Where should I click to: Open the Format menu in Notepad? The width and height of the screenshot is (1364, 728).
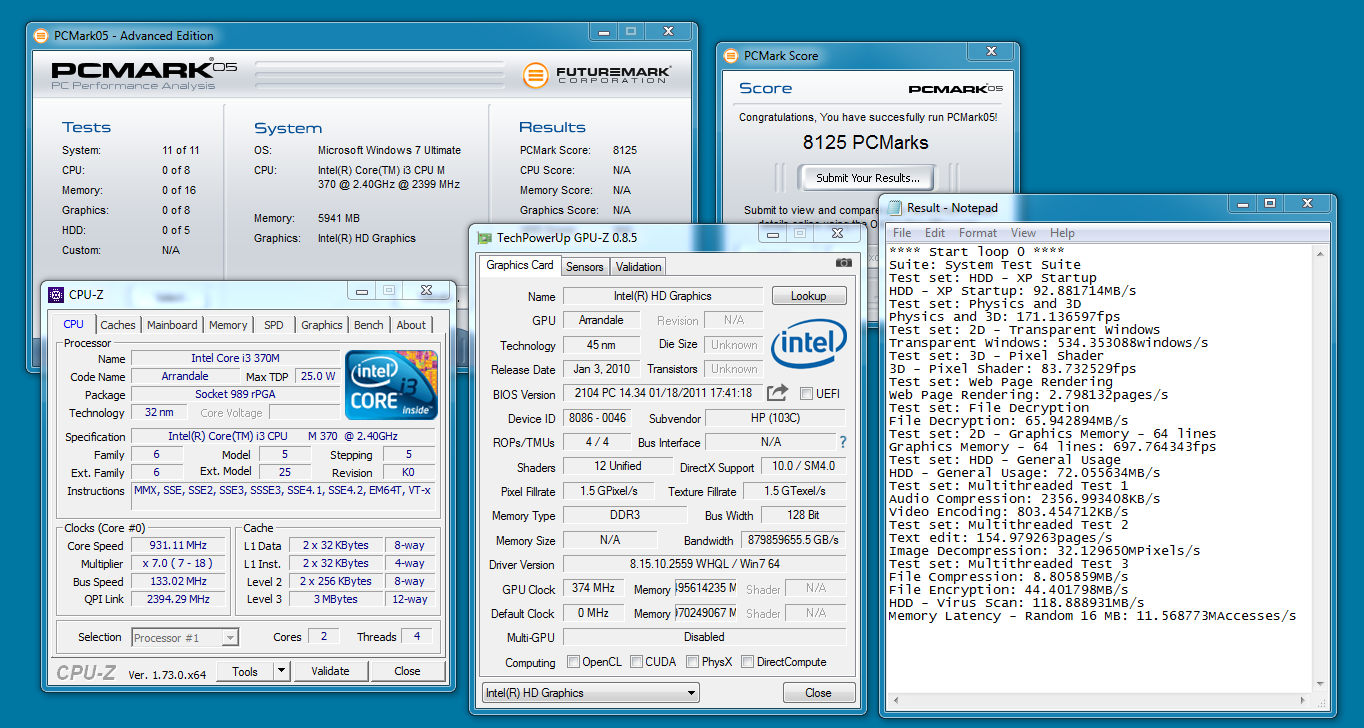coord(978,233)
